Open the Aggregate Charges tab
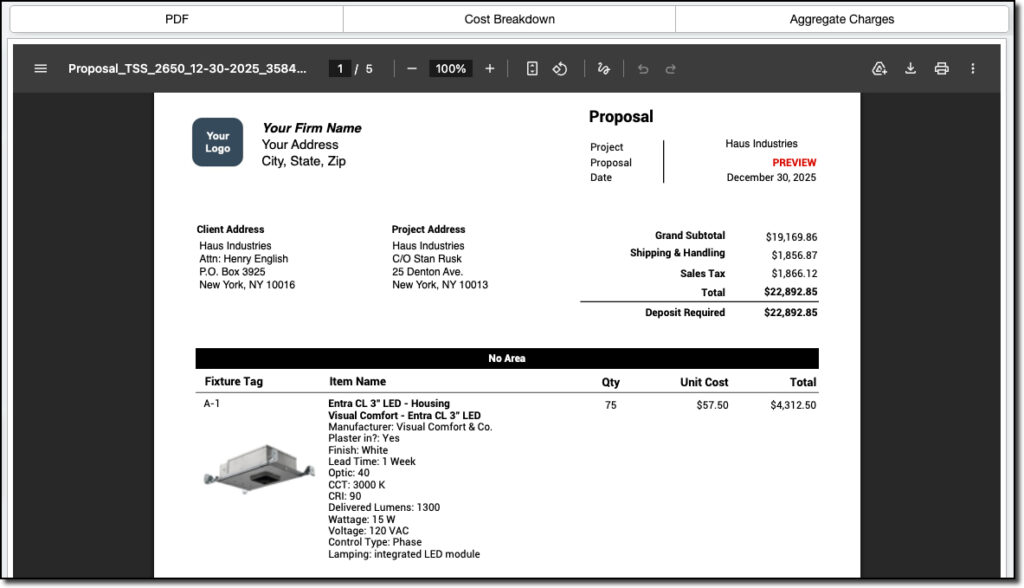Image resolution: width=1024 pixels, height=588 pixels. click(x=841, y=19)
